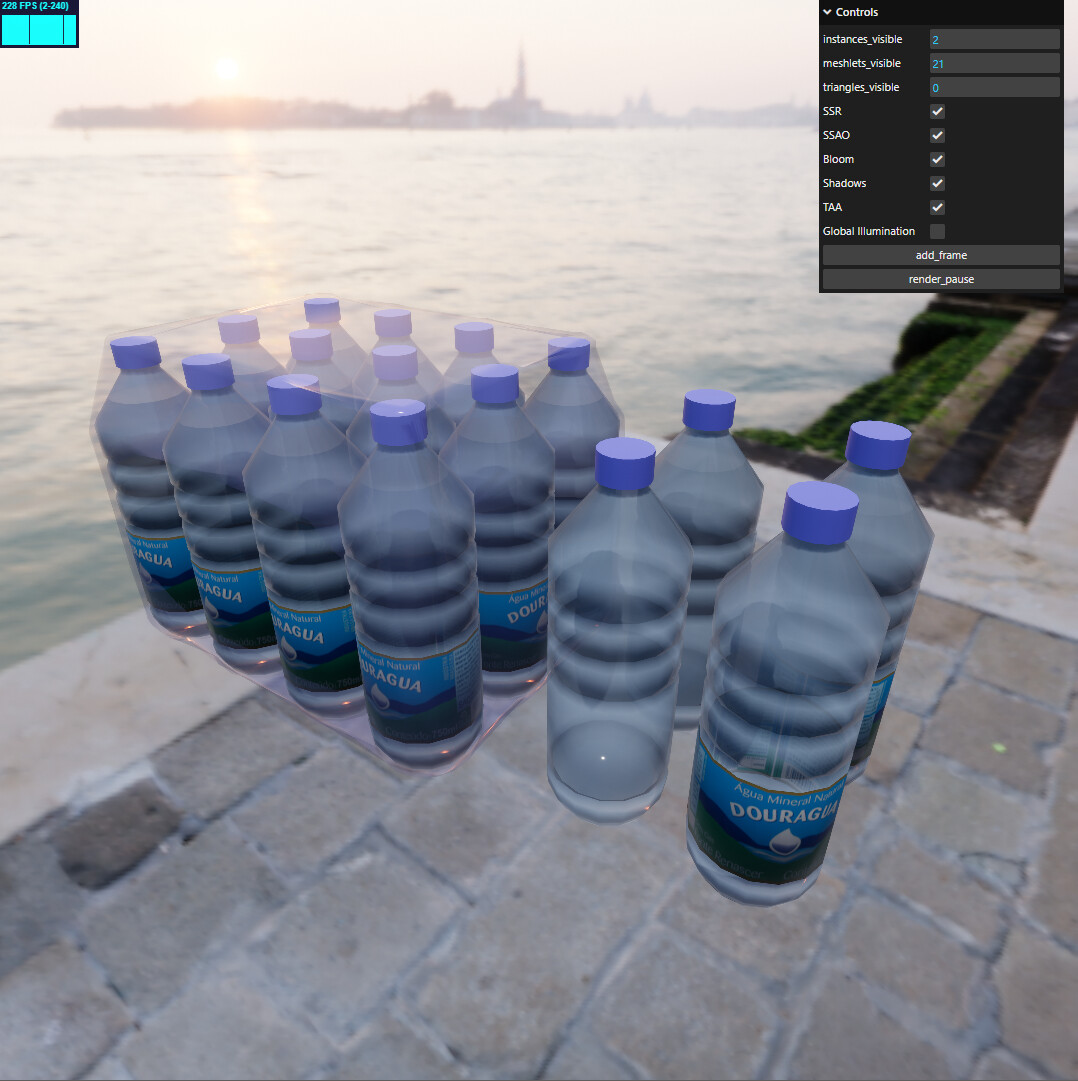Click the meshlets_visible value field
This screenshot has height=1081, width=1078.
coord(994,63)
